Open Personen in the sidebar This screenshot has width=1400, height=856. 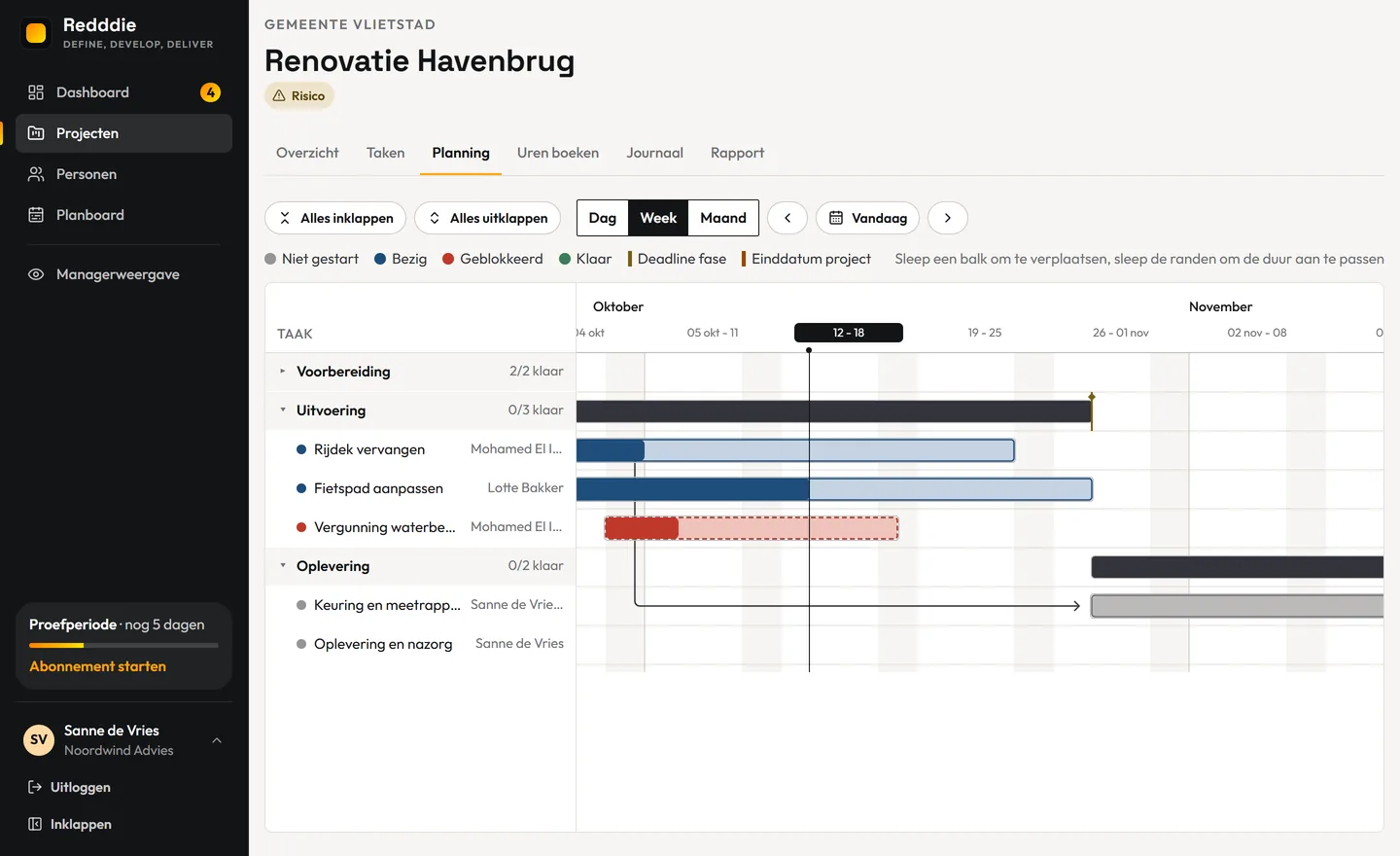tap(123, 174)
